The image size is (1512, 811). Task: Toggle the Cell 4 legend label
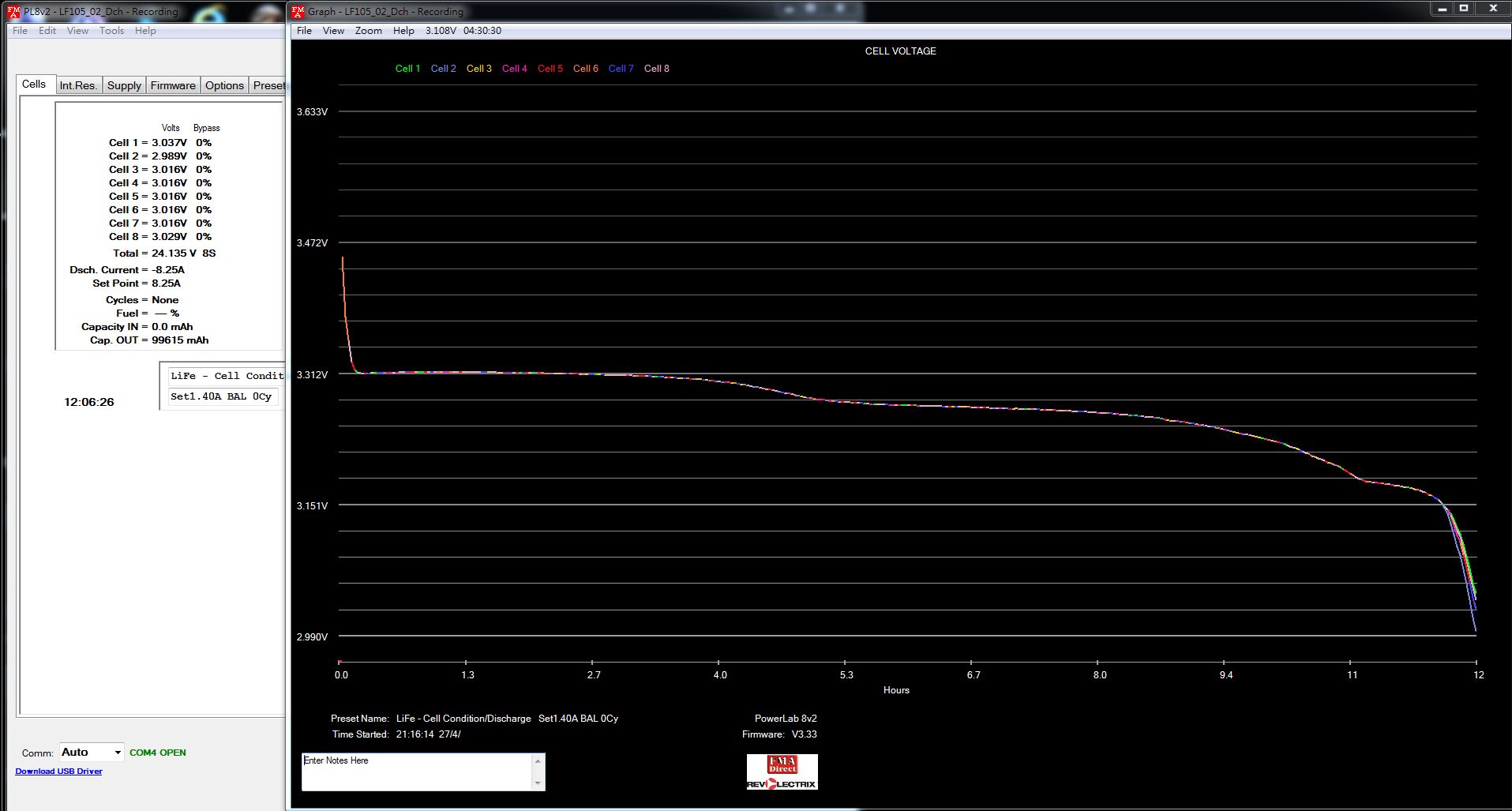click(x=514, y=69)
